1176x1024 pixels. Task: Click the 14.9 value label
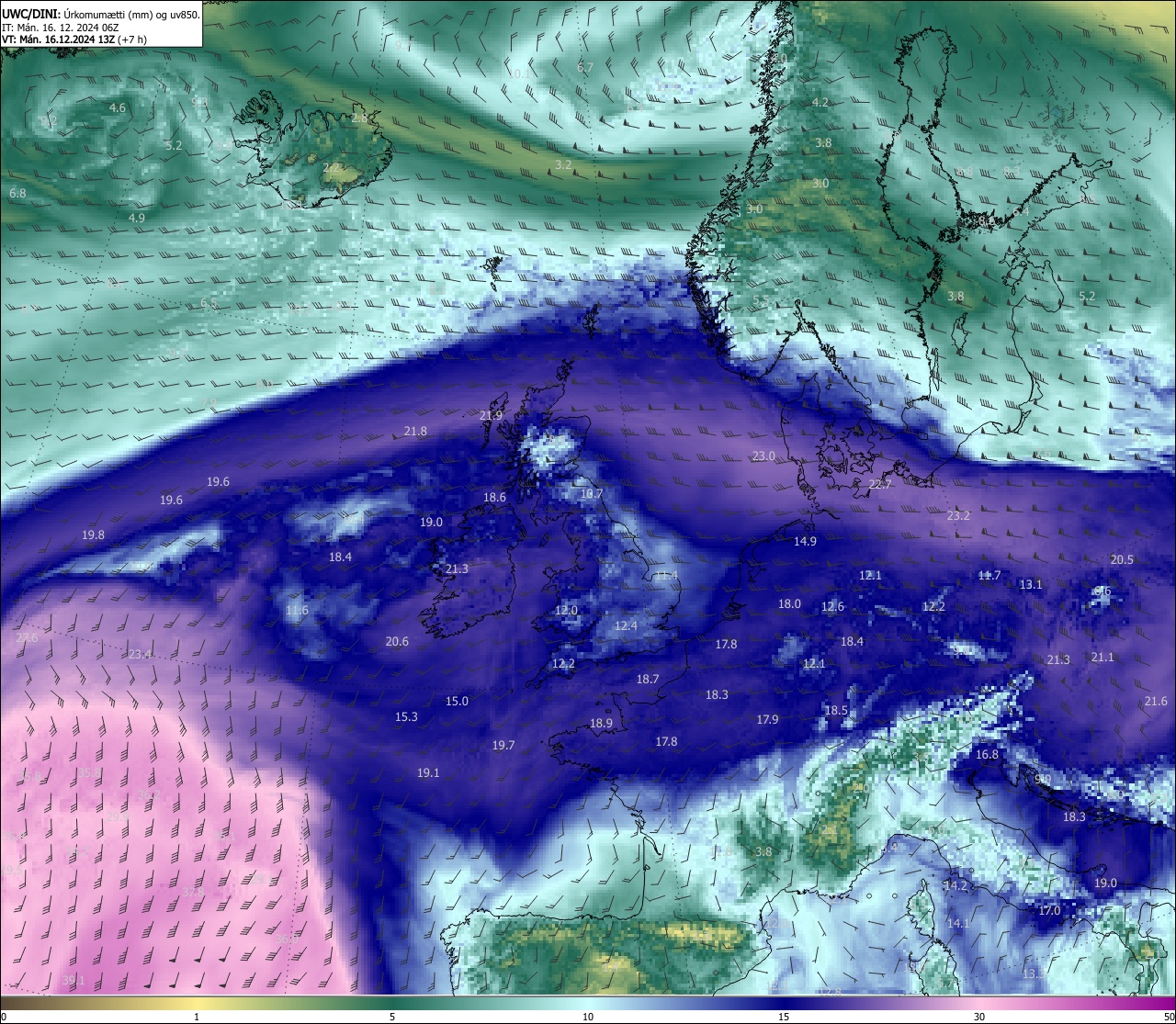pos(805,541)
